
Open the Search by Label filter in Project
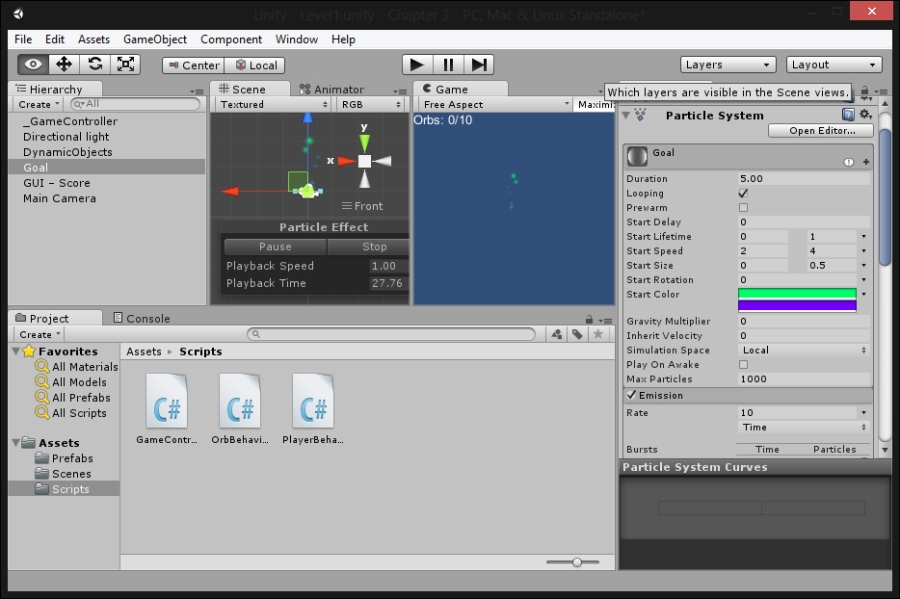[577, 334]
